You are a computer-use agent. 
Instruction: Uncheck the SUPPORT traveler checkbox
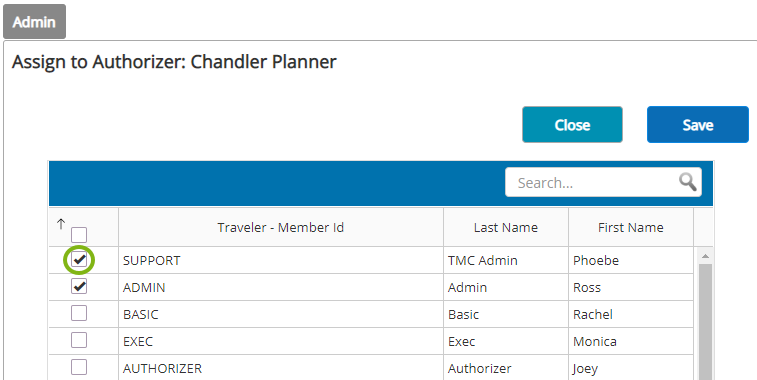point(79,260)
